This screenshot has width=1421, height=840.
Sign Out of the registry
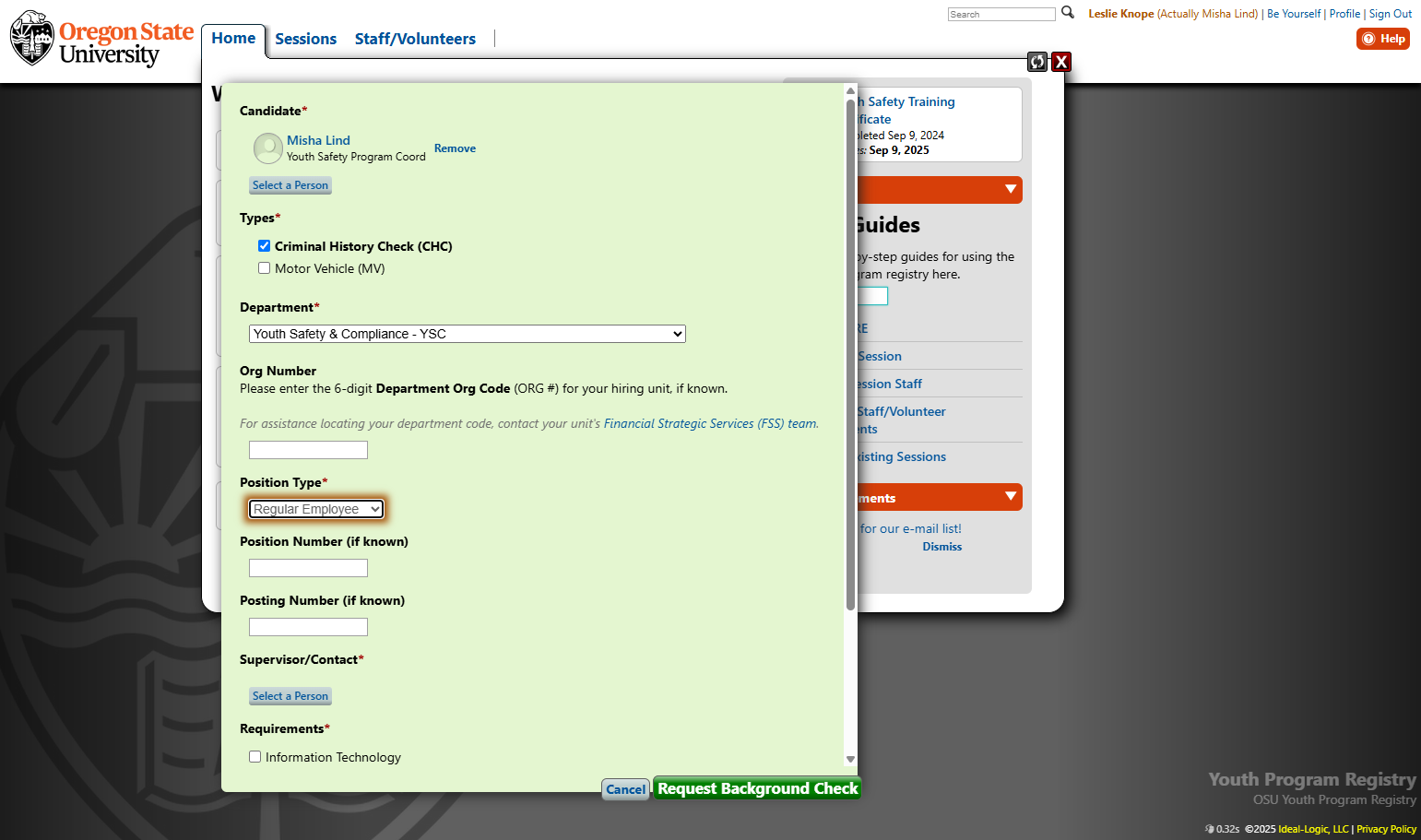pyautogui.click(x=1391, y=14)
